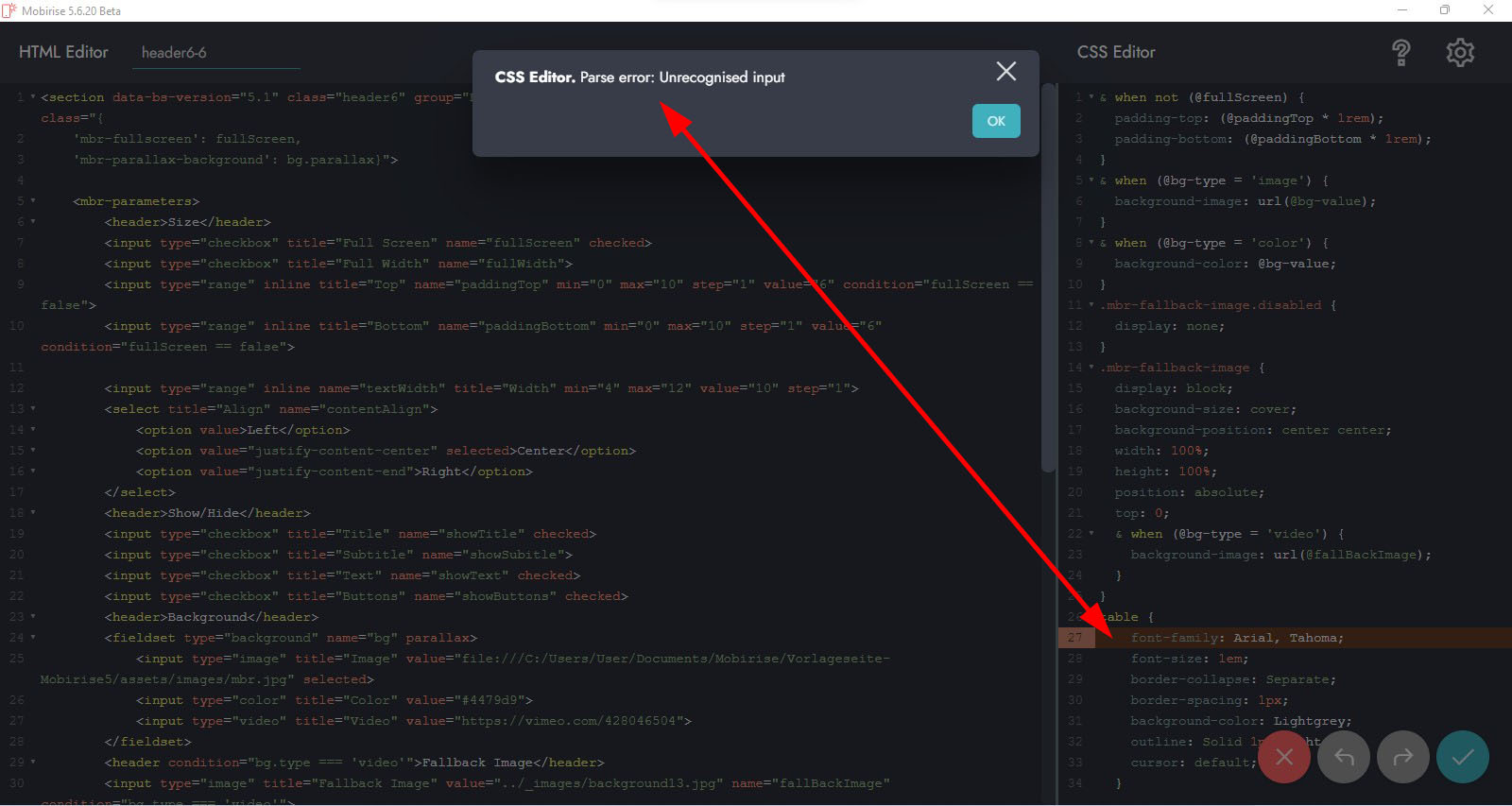Click the red cancel changes button
Screen dimensions: 1512x806
[x=1283, y=757]
